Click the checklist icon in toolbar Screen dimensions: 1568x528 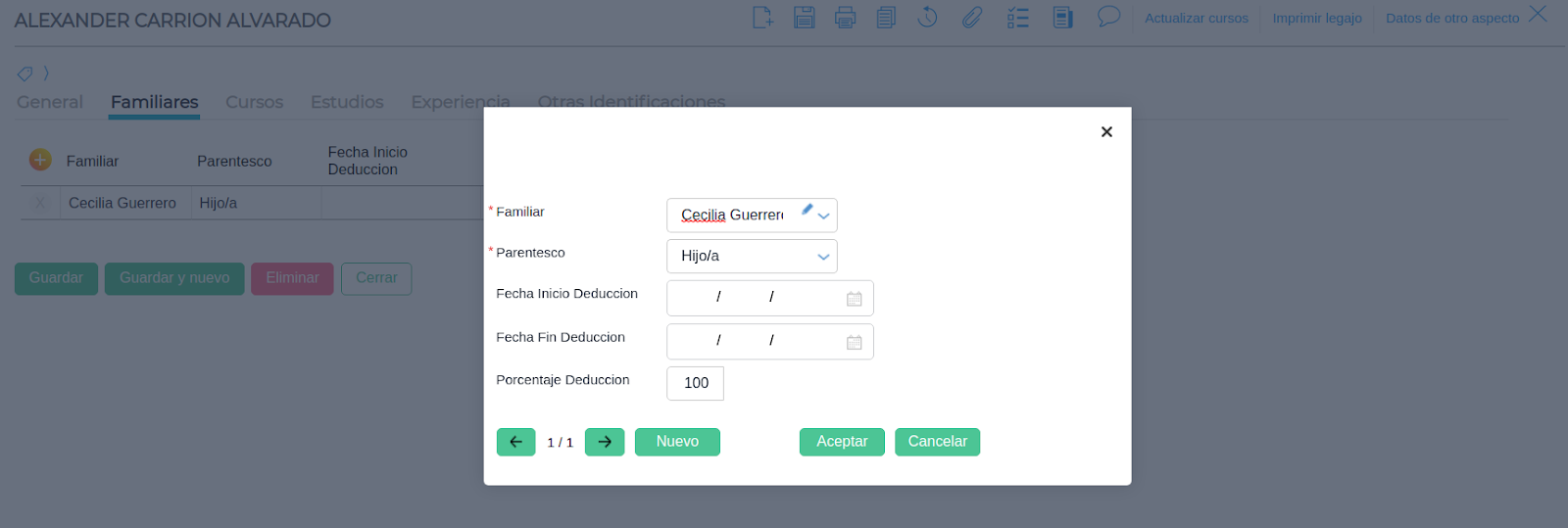tap(1017, 18)
